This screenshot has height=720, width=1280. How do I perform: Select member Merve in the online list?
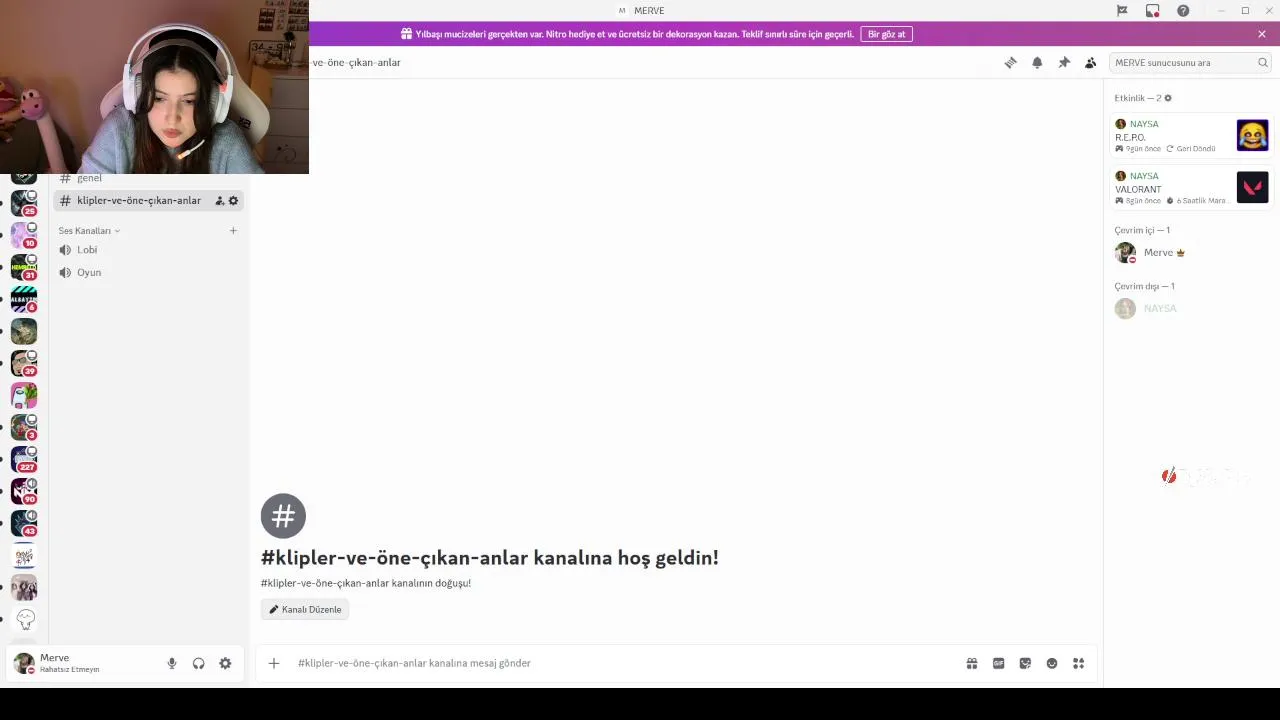pos(1191,253)
